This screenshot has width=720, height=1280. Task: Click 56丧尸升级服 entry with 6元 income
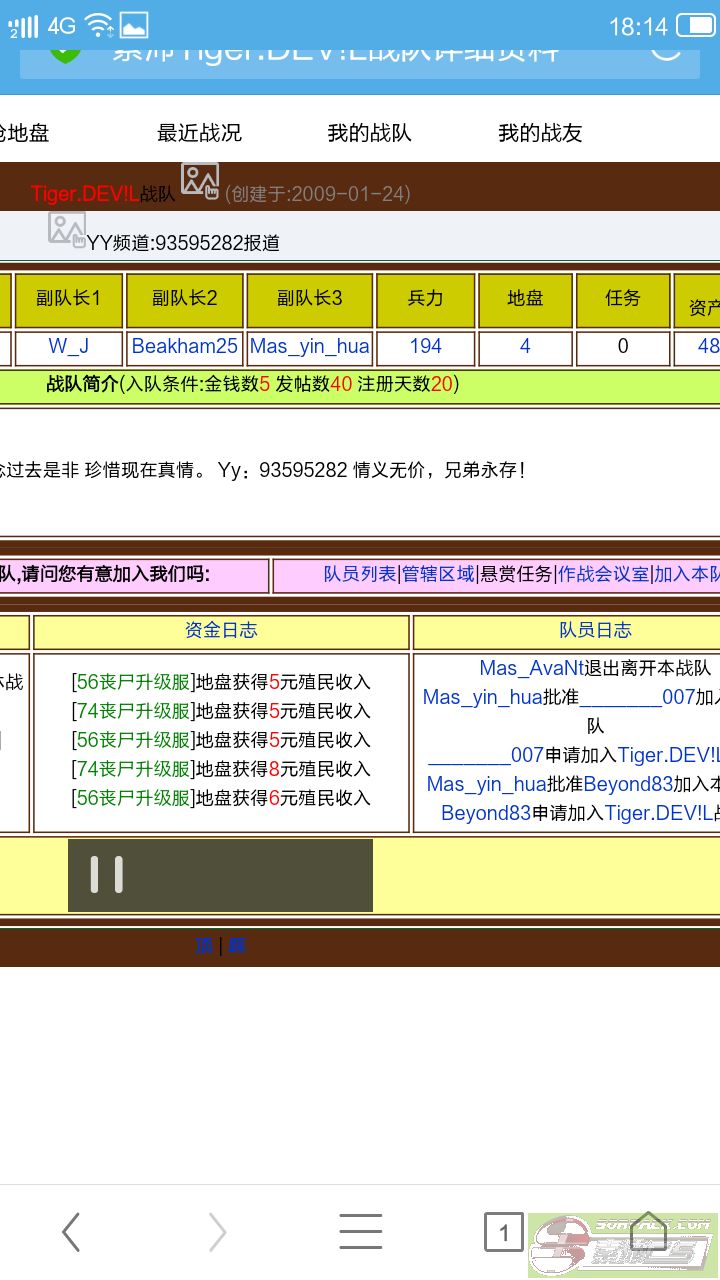coord(133,798)
